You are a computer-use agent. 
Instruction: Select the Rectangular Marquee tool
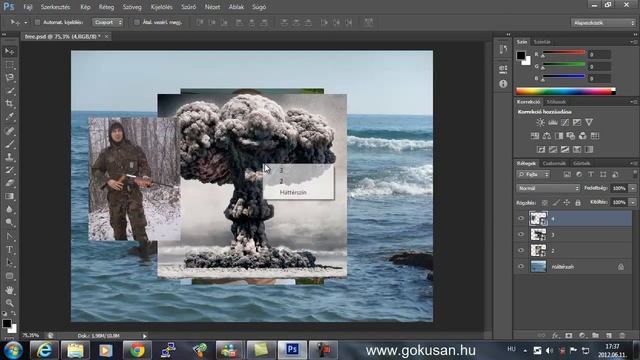(x=9, y=65)
